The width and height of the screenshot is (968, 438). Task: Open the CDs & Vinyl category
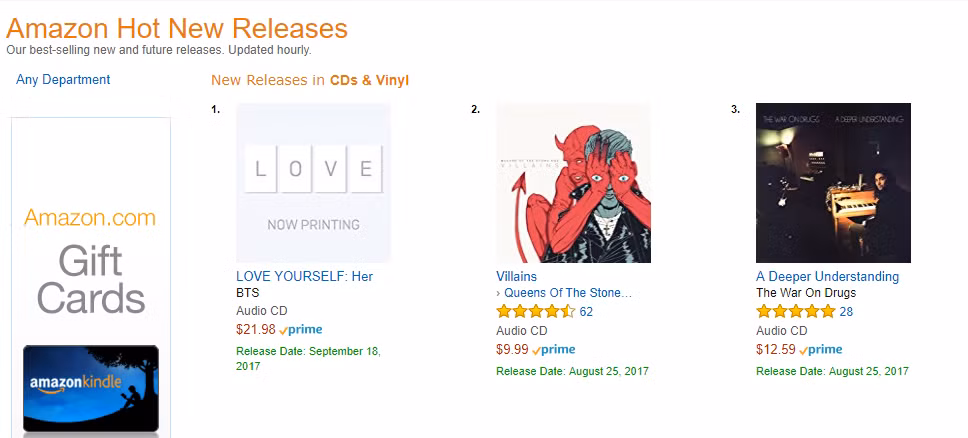[x=369, y=80]
